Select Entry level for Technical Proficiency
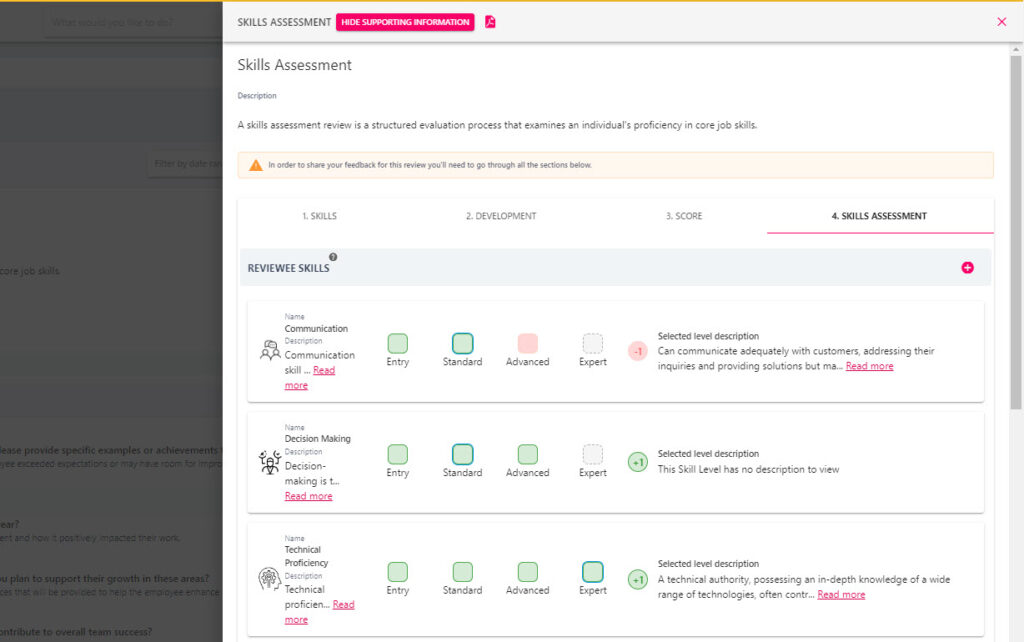 pyautogui.click(x=397, y=572)
